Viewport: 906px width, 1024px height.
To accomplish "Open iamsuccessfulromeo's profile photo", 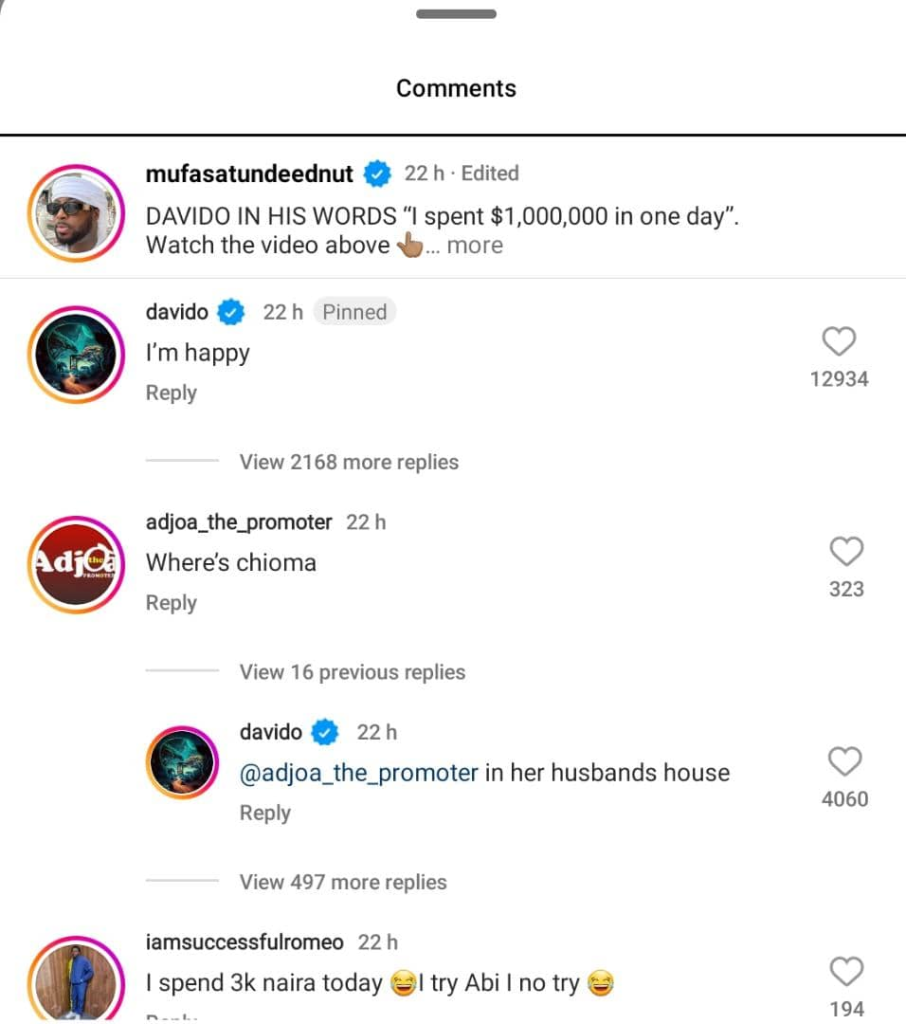I will coord(76,980).
